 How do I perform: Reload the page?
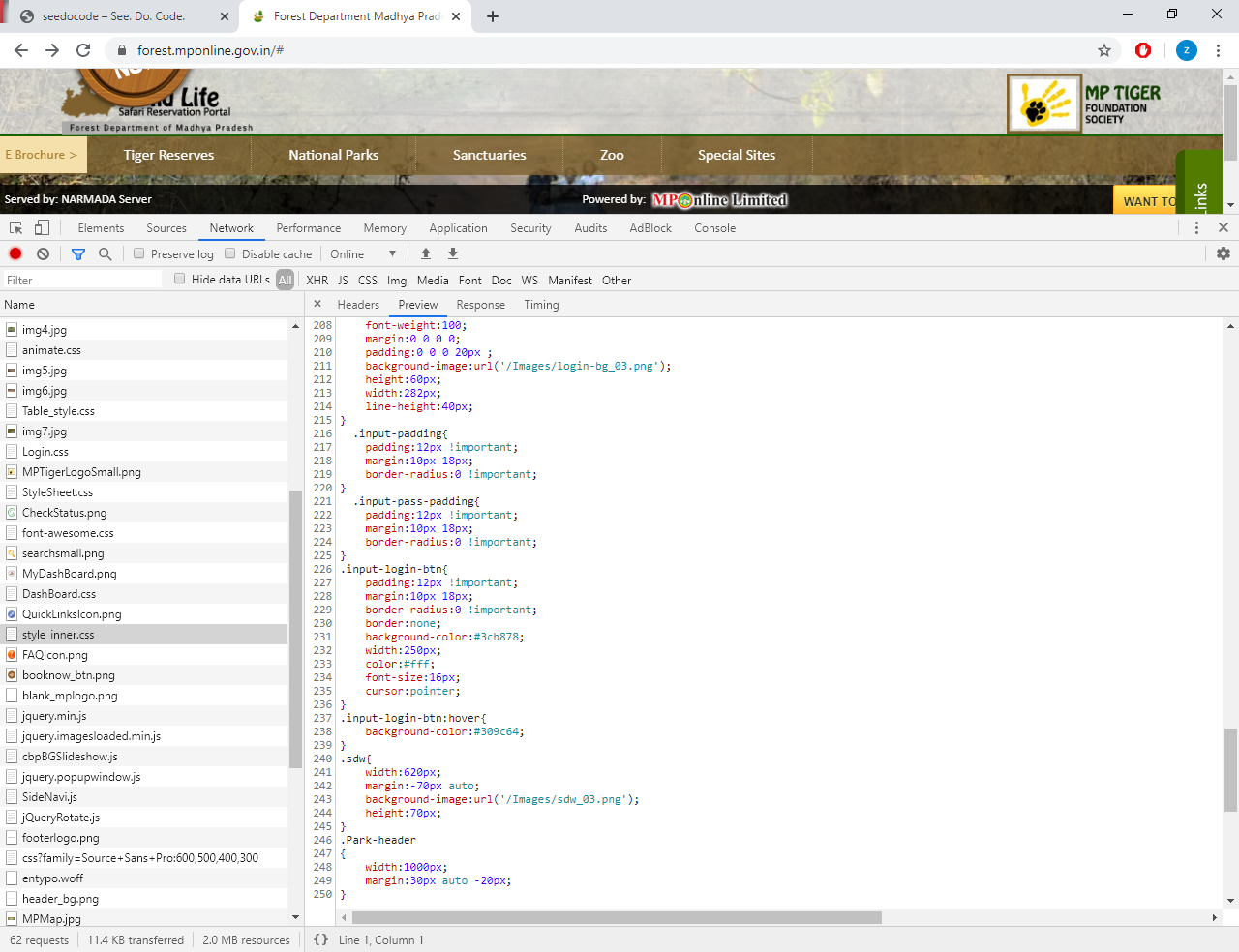pos(83,50)
